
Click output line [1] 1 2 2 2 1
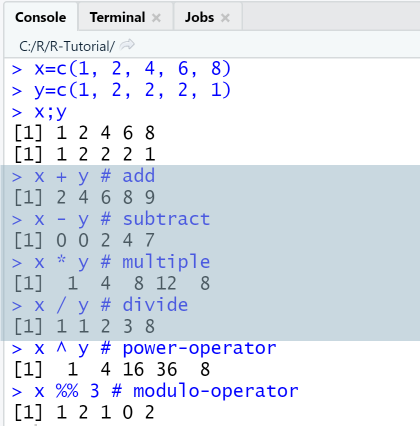[85, 155]
